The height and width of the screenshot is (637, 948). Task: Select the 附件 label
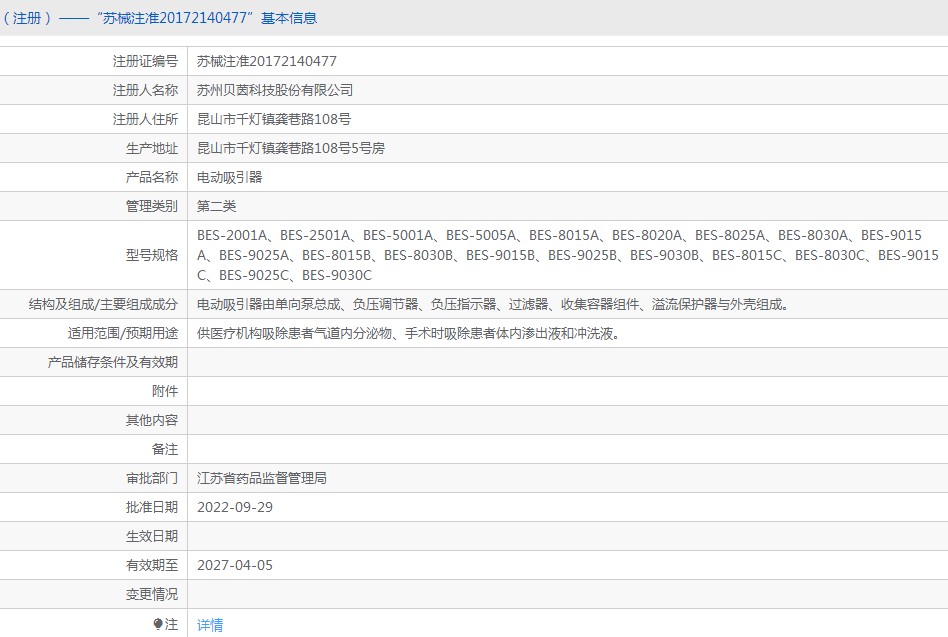pyautogui.click(x=165, y=391)
